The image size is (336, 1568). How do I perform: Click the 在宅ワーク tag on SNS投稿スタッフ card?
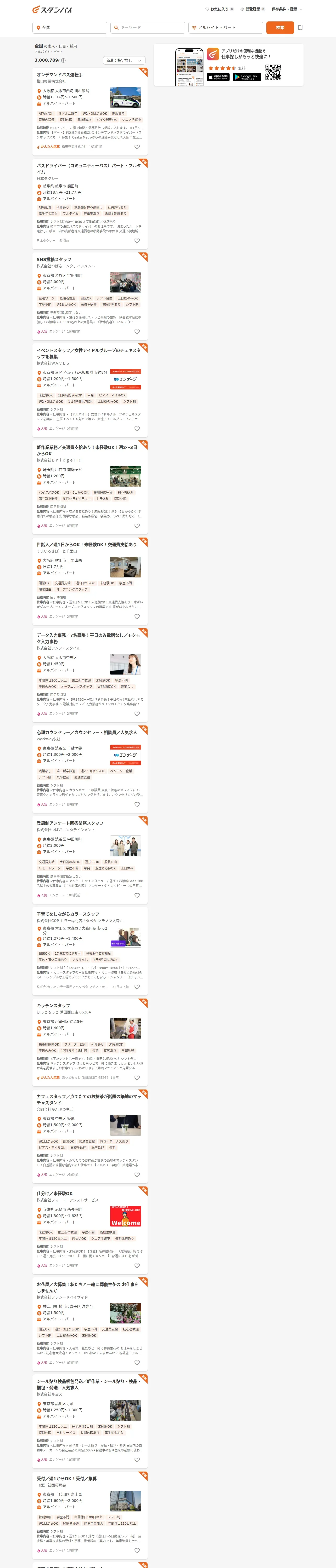[46, 298]
